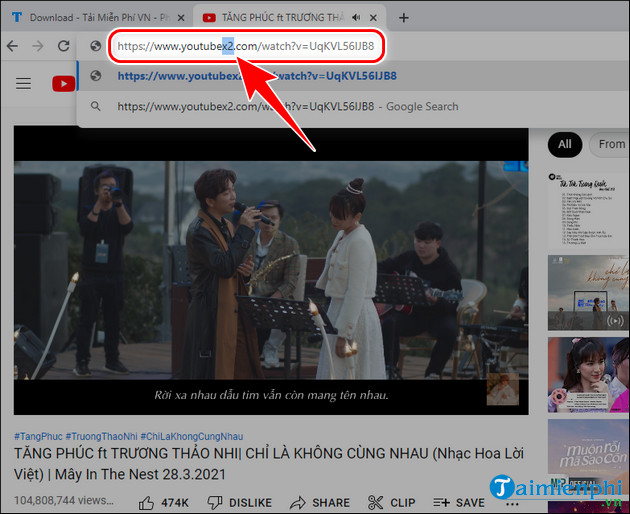Choose the Google Search suggestion row

pyautogui.click(x=354, y=106)
